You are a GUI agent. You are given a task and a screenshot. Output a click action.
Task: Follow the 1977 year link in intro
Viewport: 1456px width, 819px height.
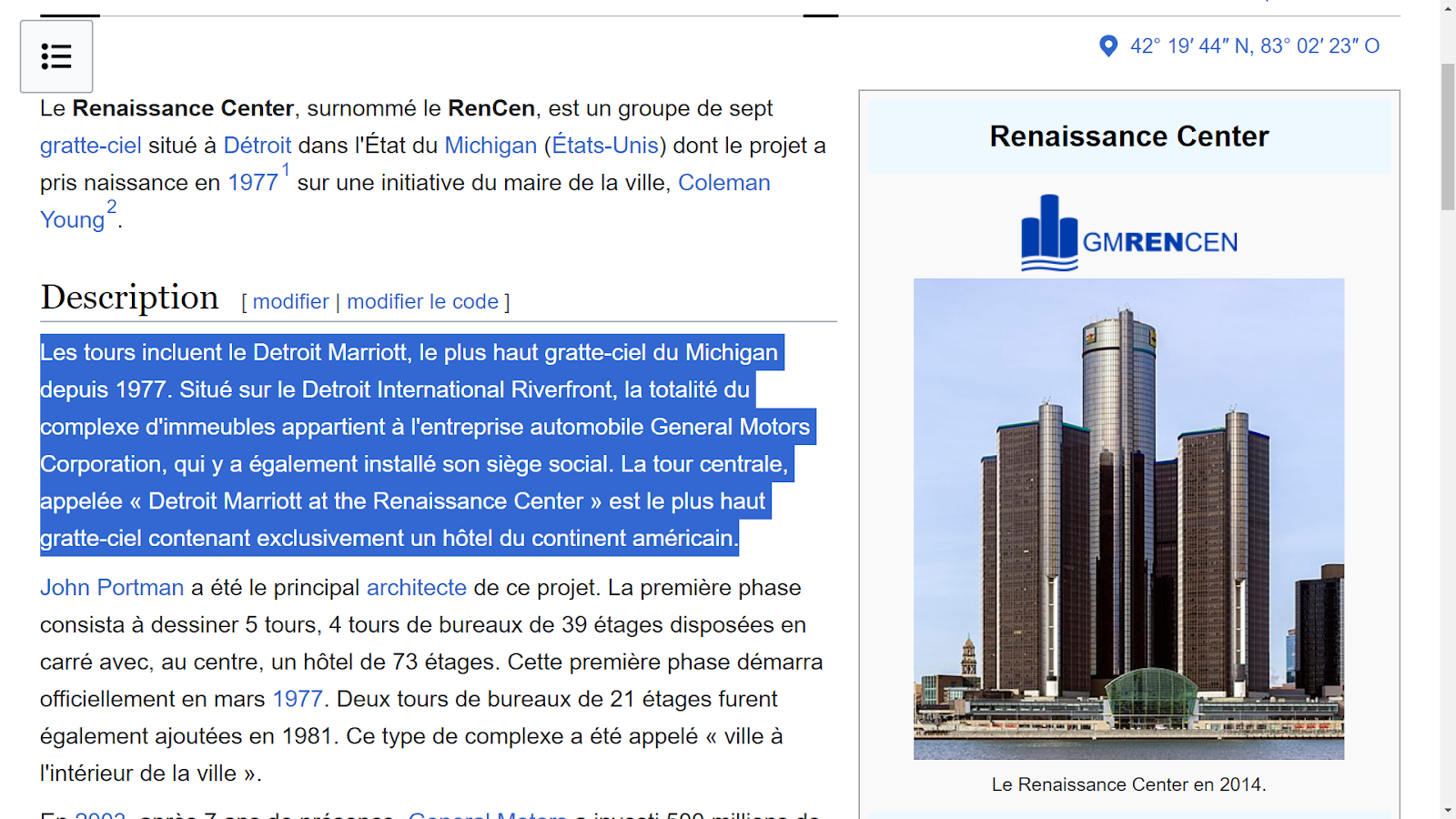coord(252,183)
